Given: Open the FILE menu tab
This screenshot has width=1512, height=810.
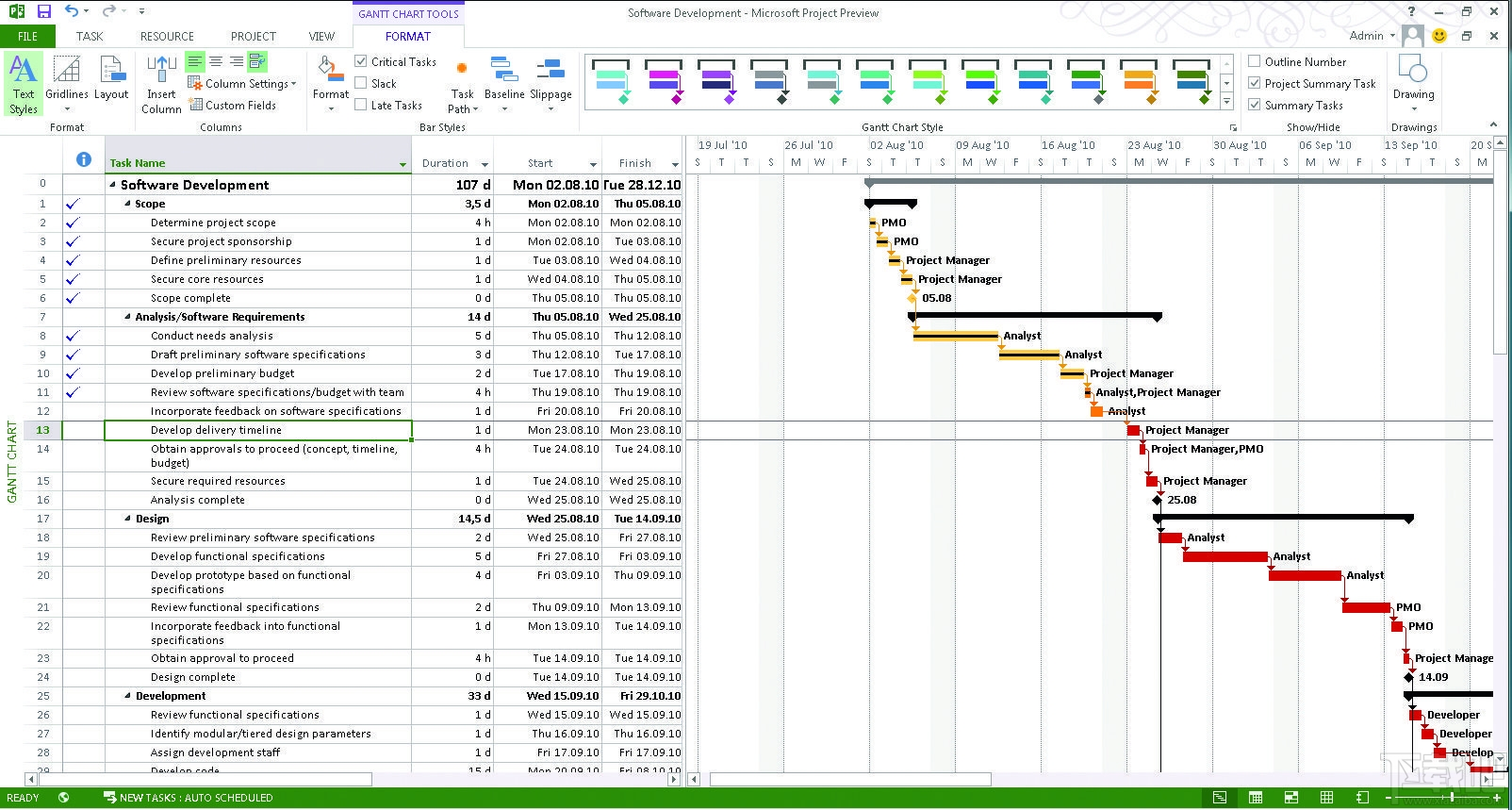Looking at the screenshot, I should click(x=27, y=36).
